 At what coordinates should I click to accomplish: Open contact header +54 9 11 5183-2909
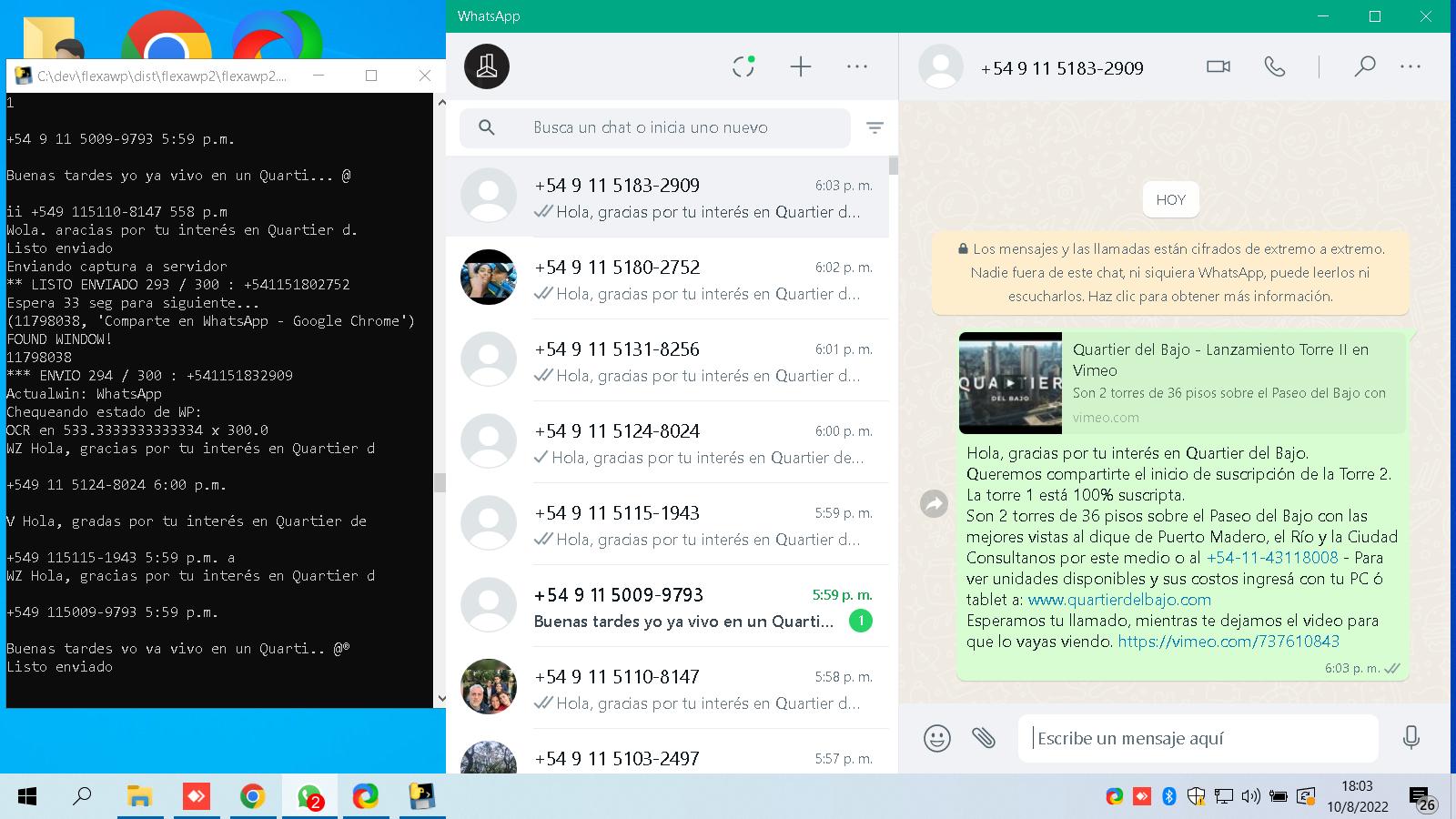[x=1061, y=68]
